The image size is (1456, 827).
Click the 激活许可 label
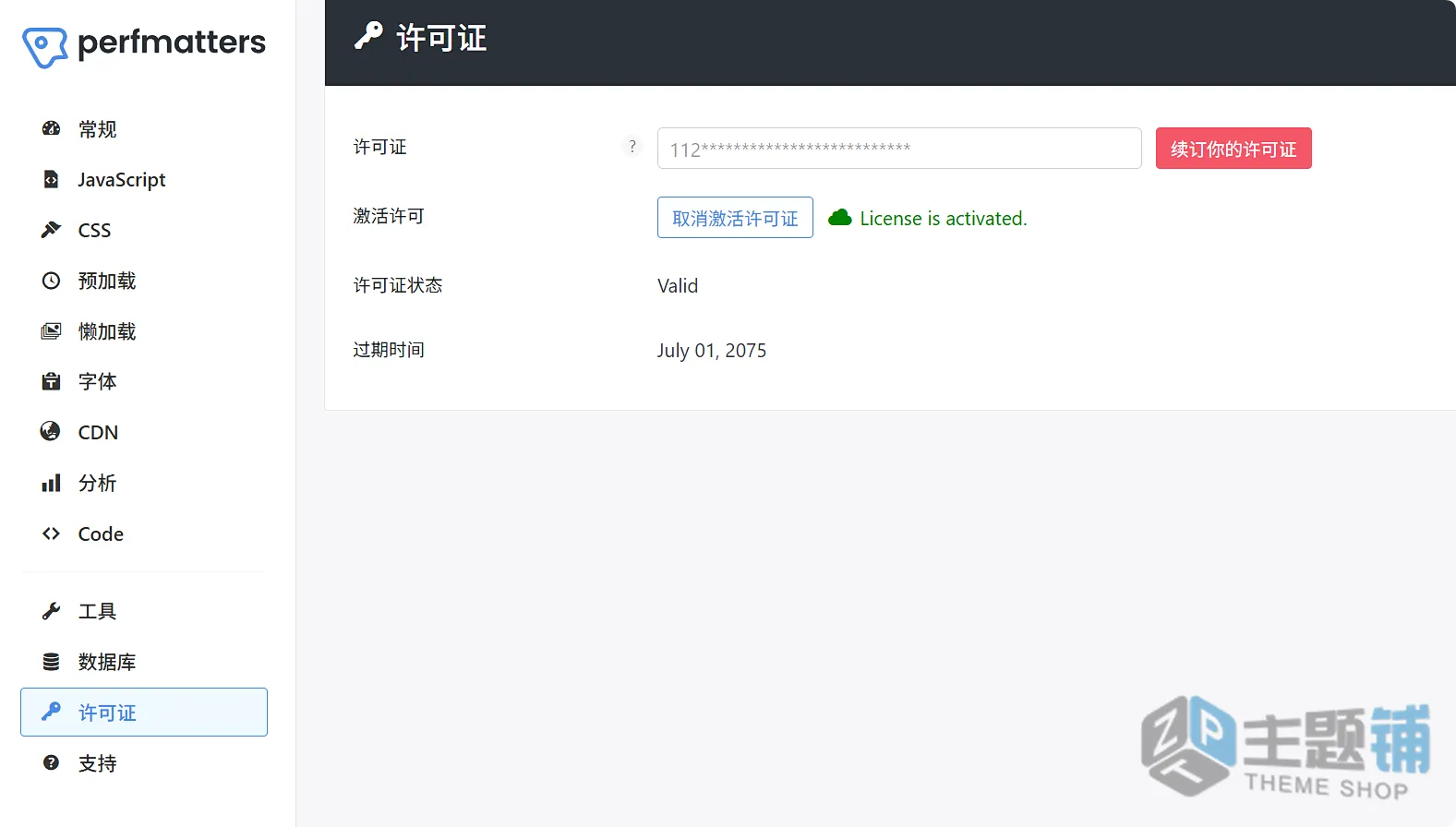point(389,216)
